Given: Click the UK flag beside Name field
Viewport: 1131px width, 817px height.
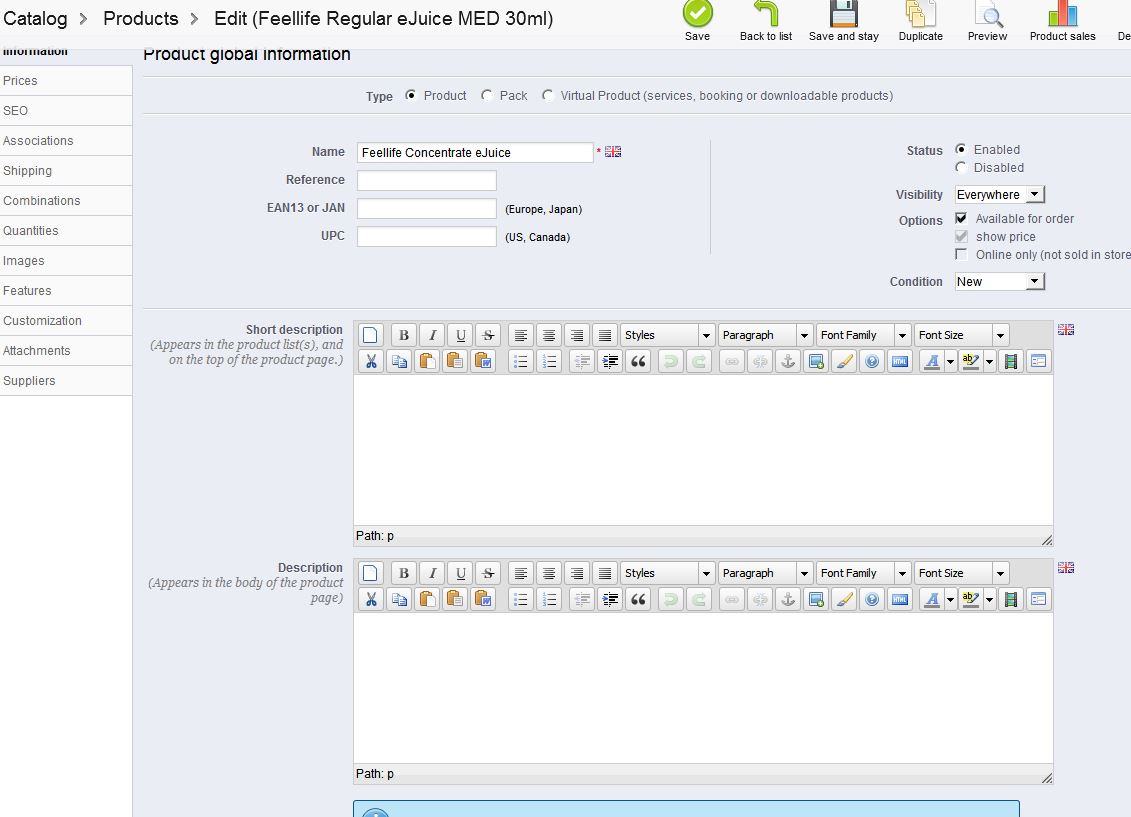Looking at the screenshot, I should click(612, 151).
